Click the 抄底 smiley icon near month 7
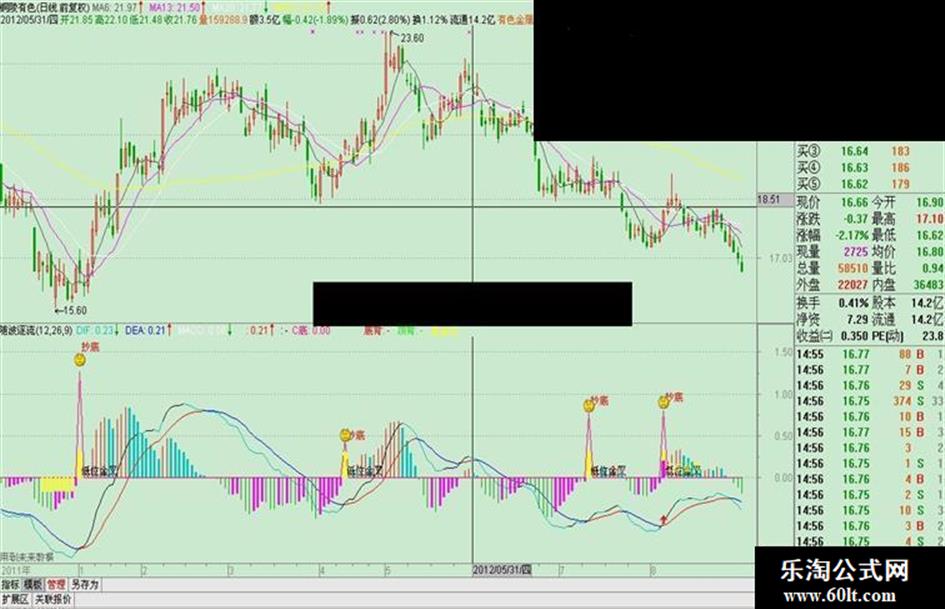The width and height of the screenshot is (945, 609). (588, 406)
